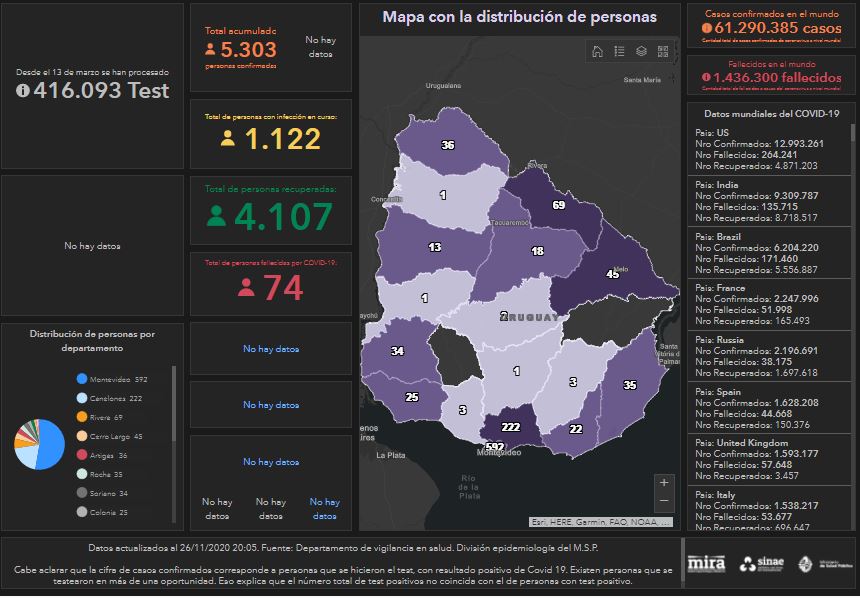
Task: Open the basemap gallery grid icon
Action: point(663,52)
